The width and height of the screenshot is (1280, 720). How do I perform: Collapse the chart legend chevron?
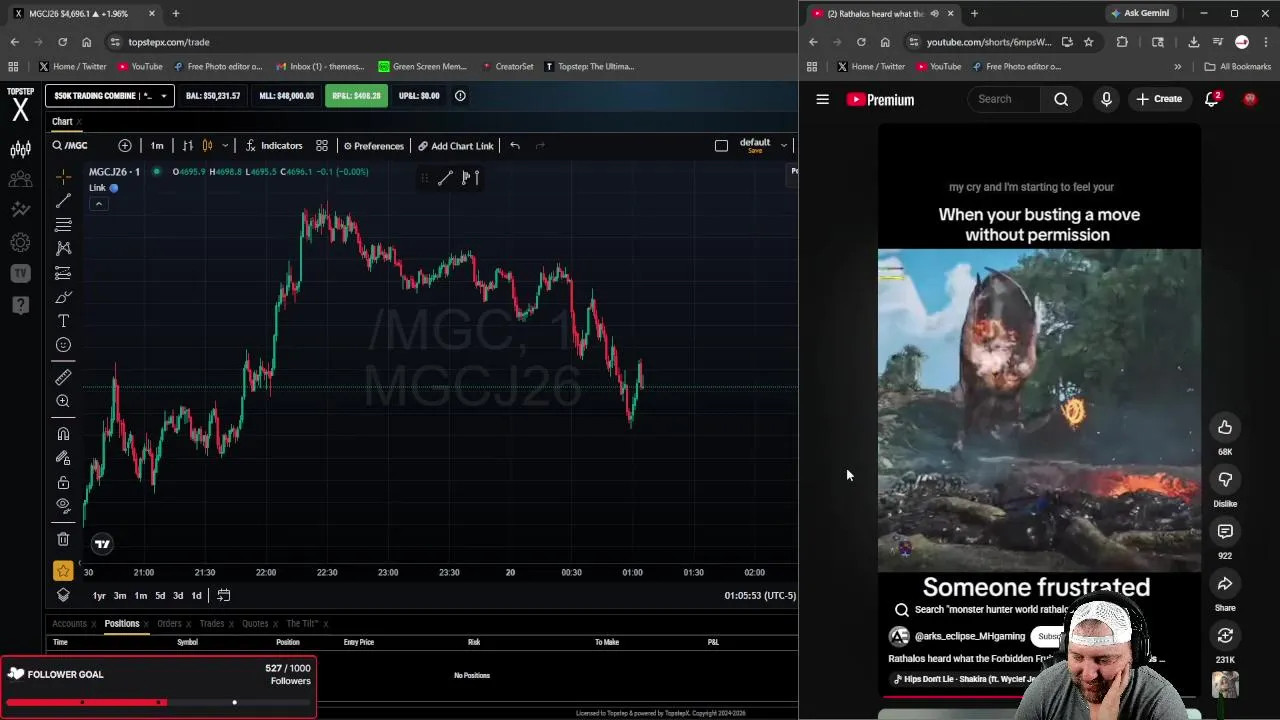pyautogui.click(x=98, y=204)
